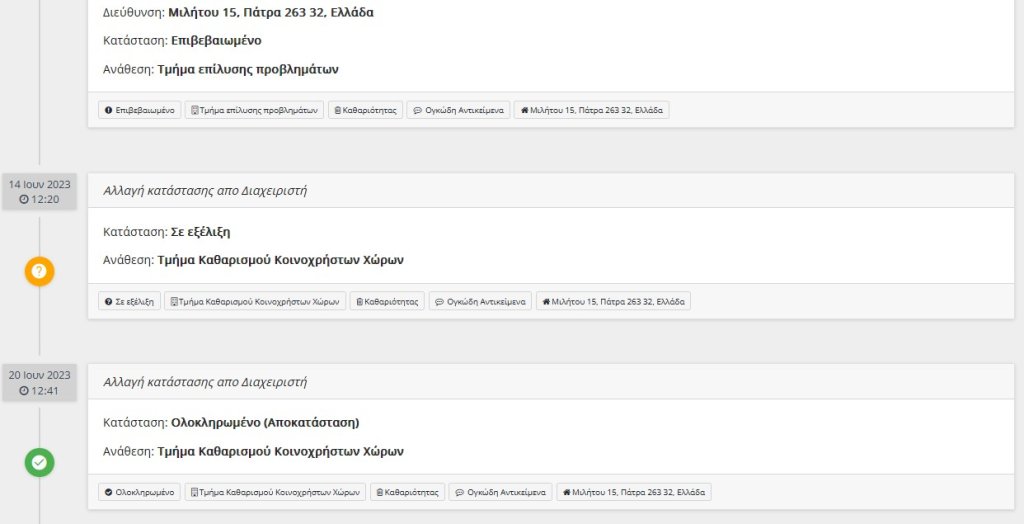Viewport: 1024px width, 524px height.
Task: Open address tag 'Μιλήτου 15' in first card
Action: [x=592, y=110]
